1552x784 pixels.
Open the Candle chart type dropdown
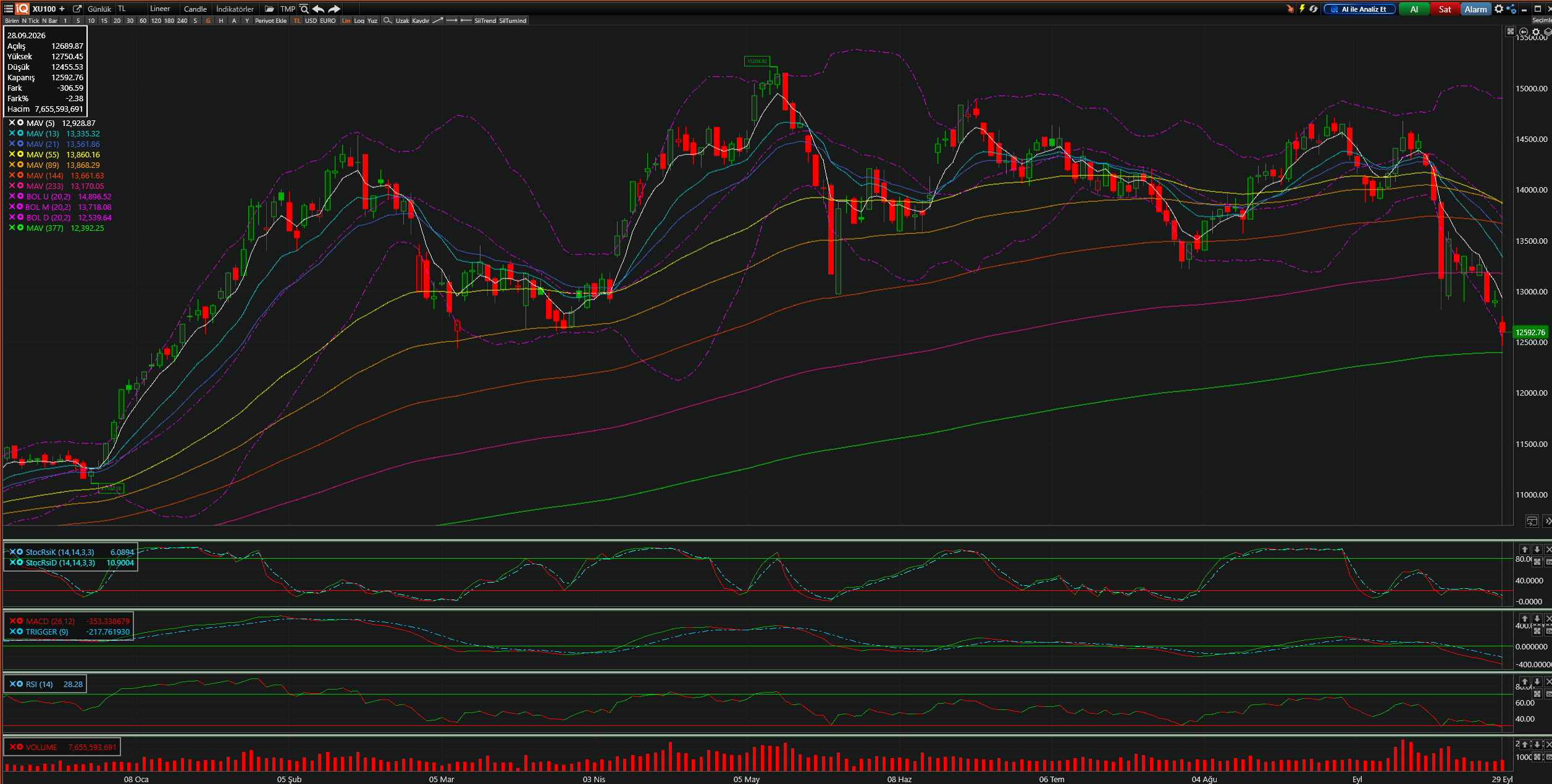[x=195, y=9]
